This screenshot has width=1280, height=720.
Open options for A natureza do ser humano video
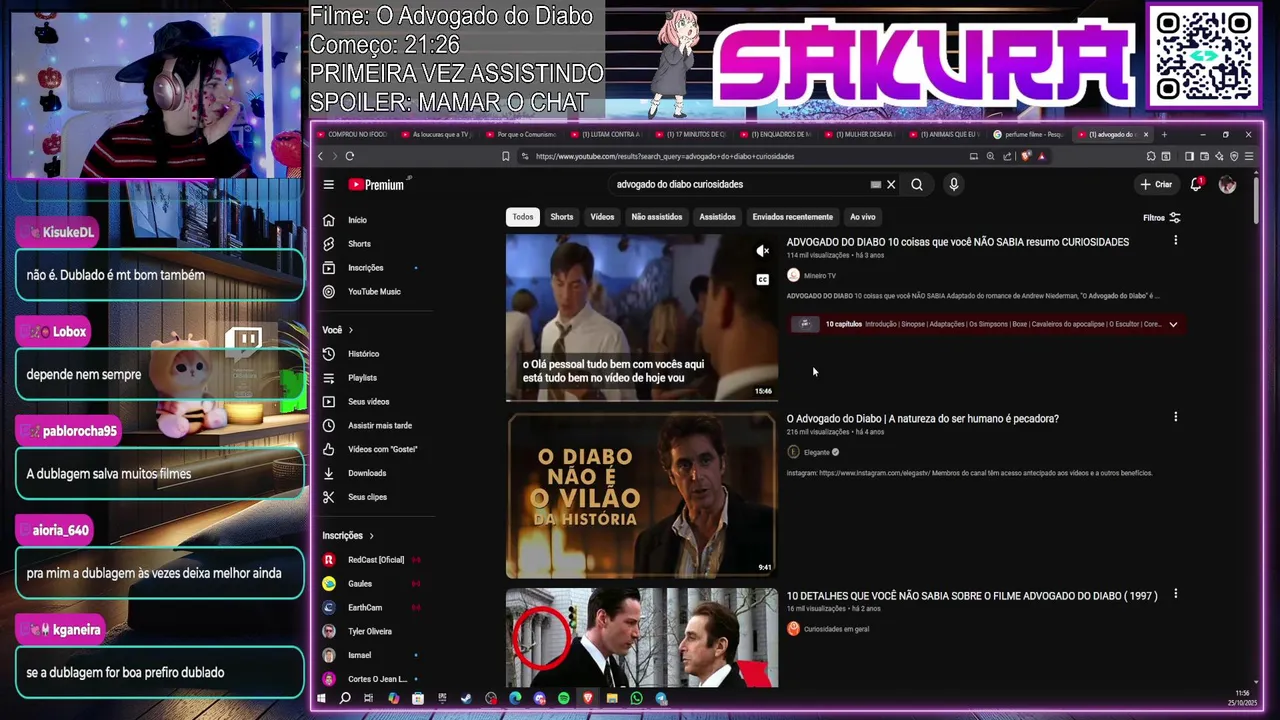click(1175, 417)
